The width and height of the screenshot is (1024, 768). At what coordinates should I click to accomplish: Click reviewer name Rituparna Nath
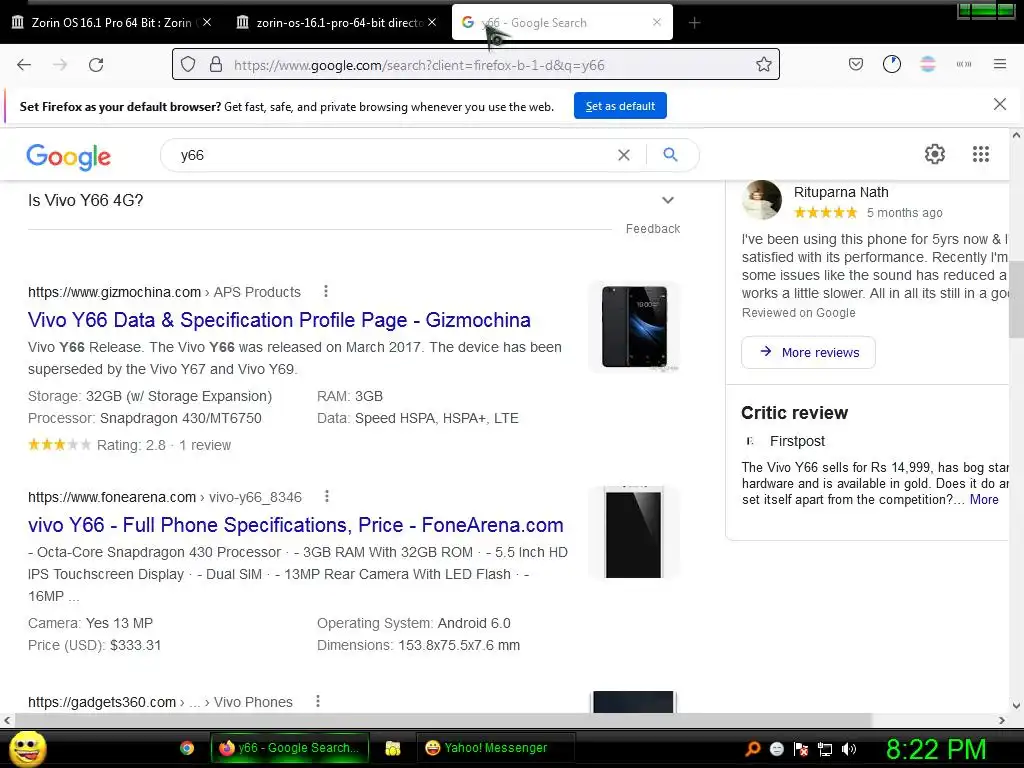[841, 192]
